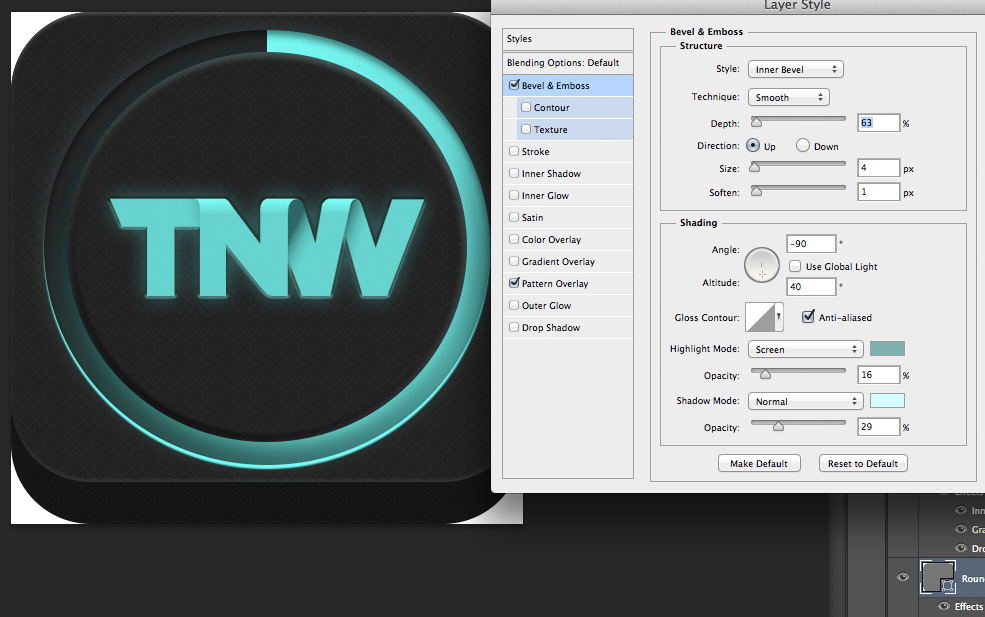
Task: Select the 'Roun' shape layer thumbnail
Action: [938, 577]
